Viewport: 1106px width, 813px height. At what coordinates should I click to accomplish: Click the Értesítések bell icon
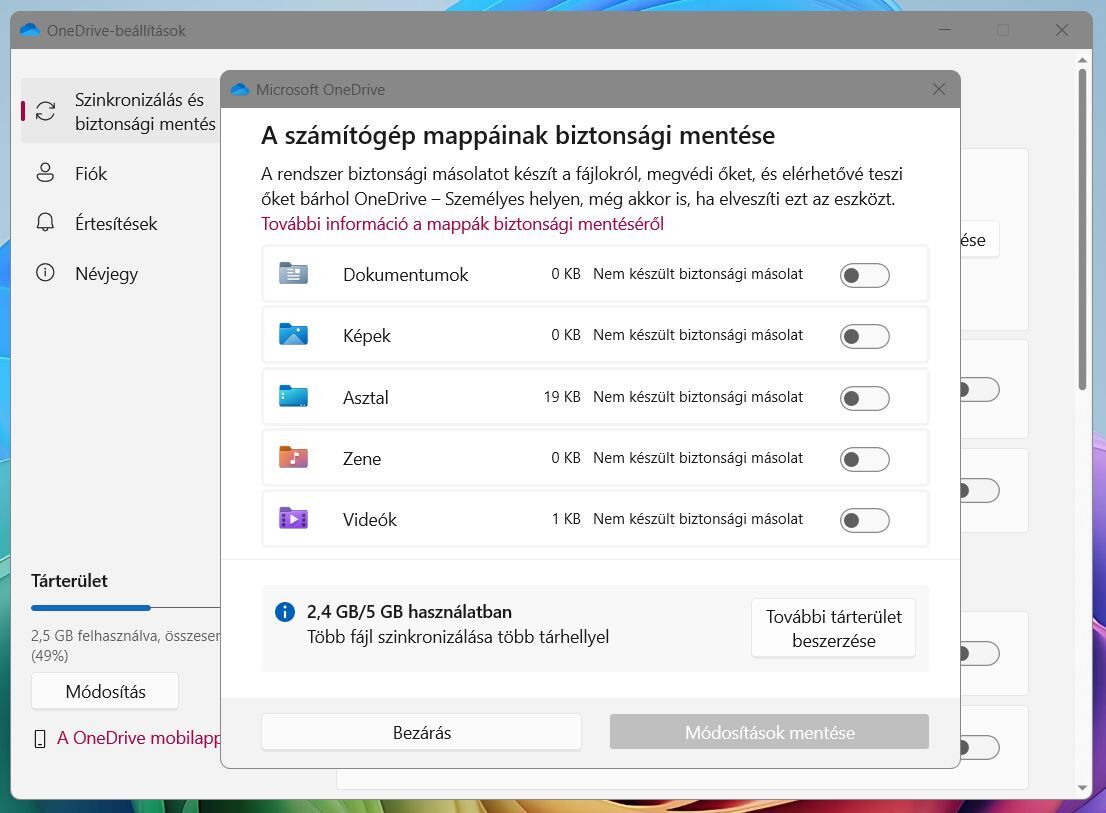click(45, 223)
